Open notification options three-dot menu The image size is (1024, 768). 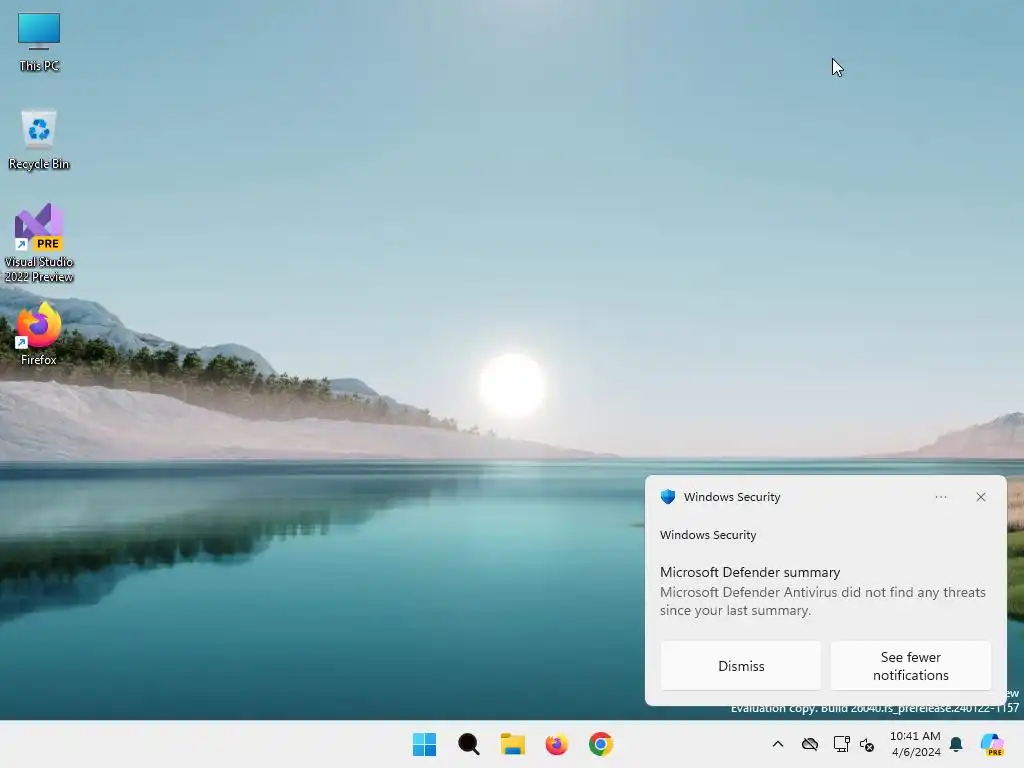940,497
